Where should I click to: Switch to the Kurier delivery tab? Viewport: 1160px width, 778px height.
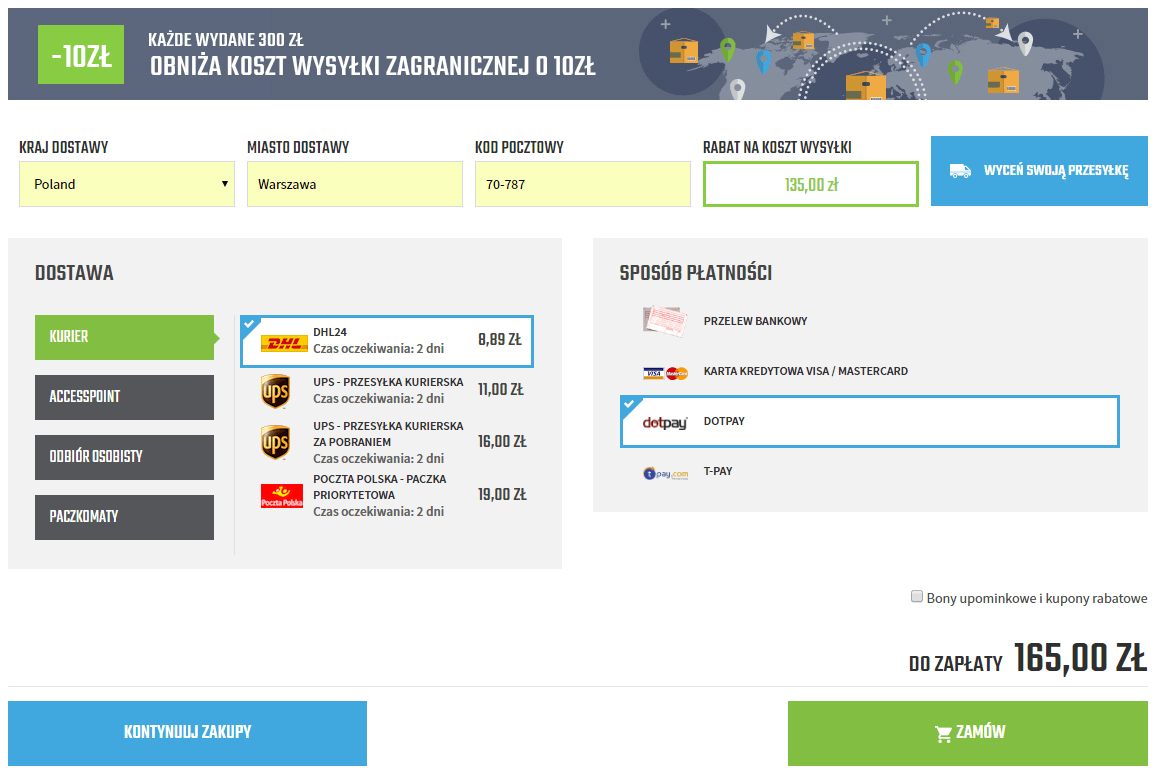coord(124,337)
